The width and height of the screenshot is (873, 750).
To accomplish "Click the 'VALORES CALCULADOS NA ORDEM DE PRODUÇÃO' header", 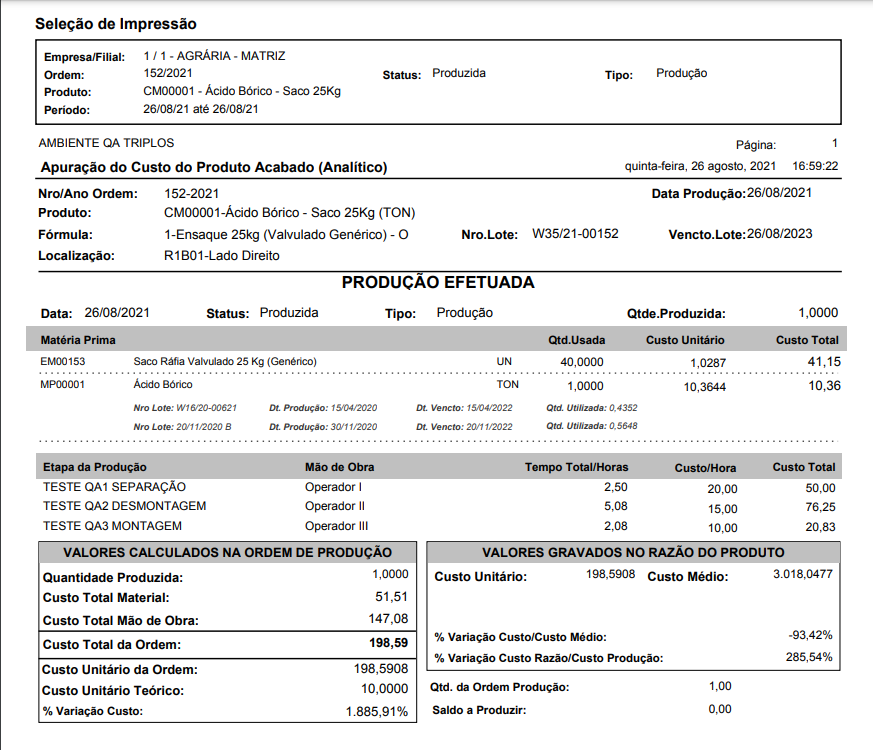I will [x=227, y=552].
